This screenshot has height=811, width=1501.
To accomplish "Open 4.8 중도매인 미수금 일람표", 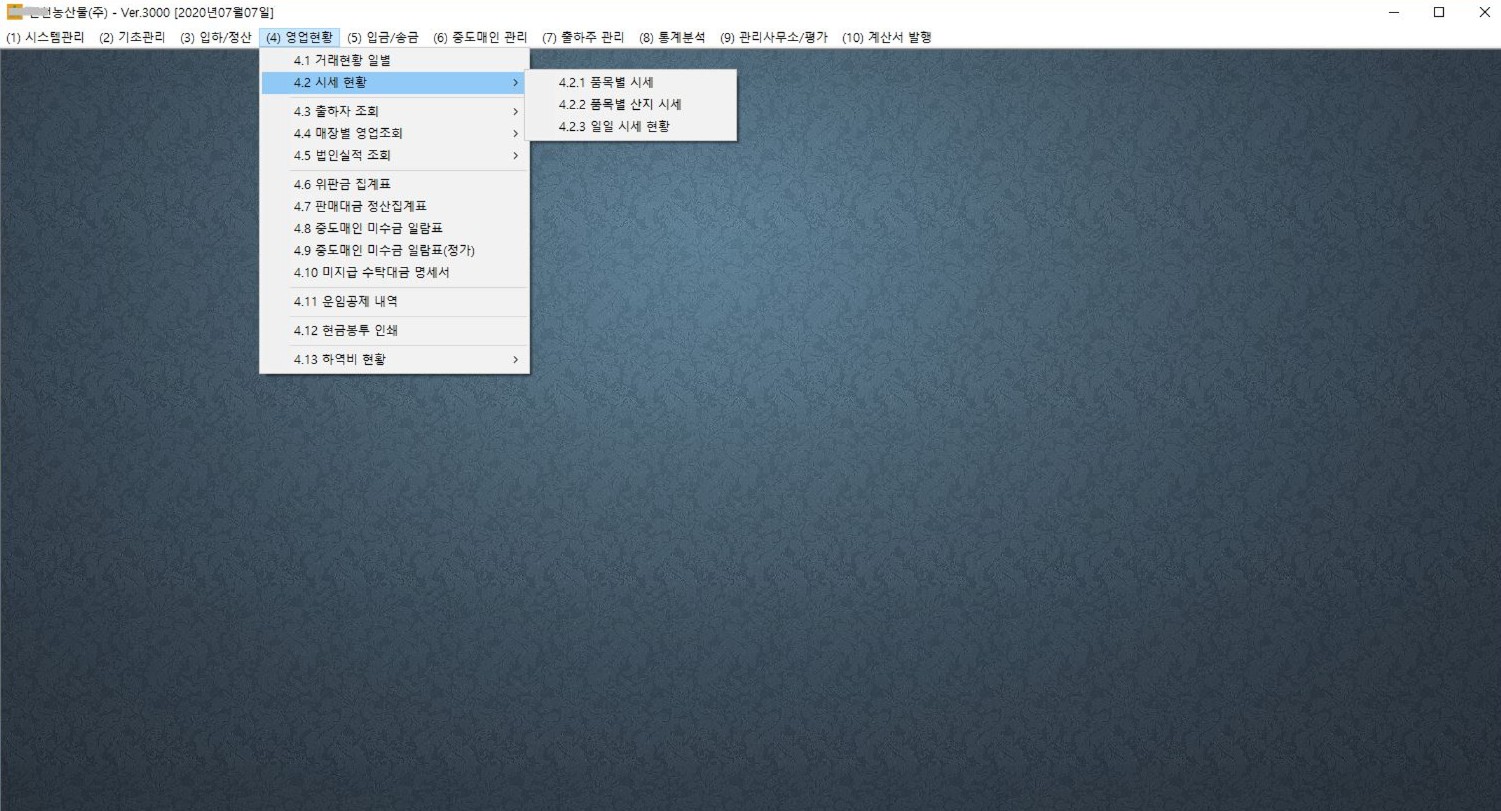I will [x=366, y=228].
